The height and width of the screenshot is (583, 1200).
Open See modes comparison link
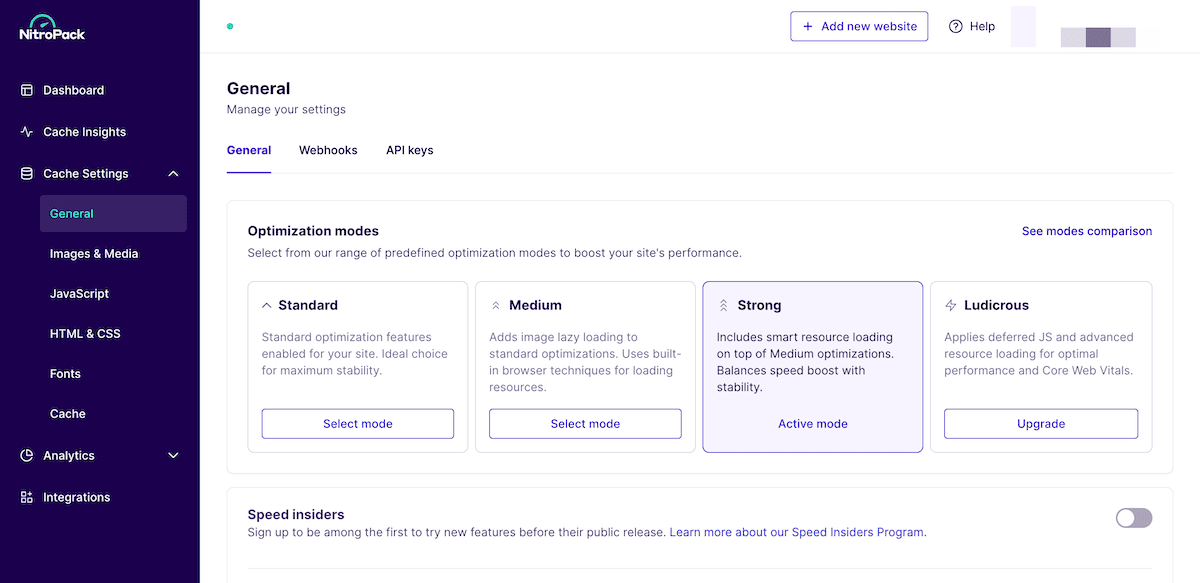pyautogui.click(x=1087, y=231)
